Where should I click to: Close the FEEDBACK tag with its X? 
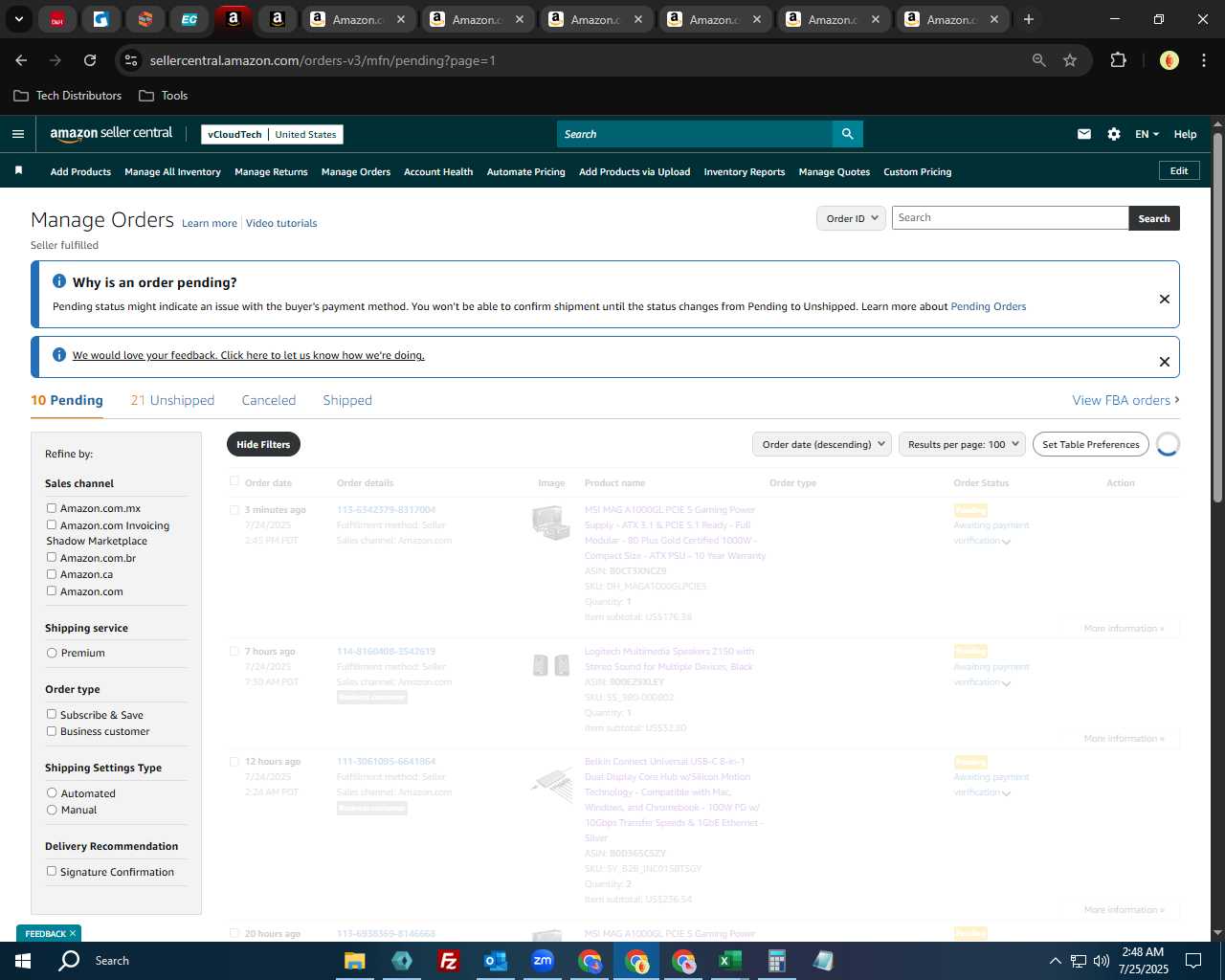(73, 933)
